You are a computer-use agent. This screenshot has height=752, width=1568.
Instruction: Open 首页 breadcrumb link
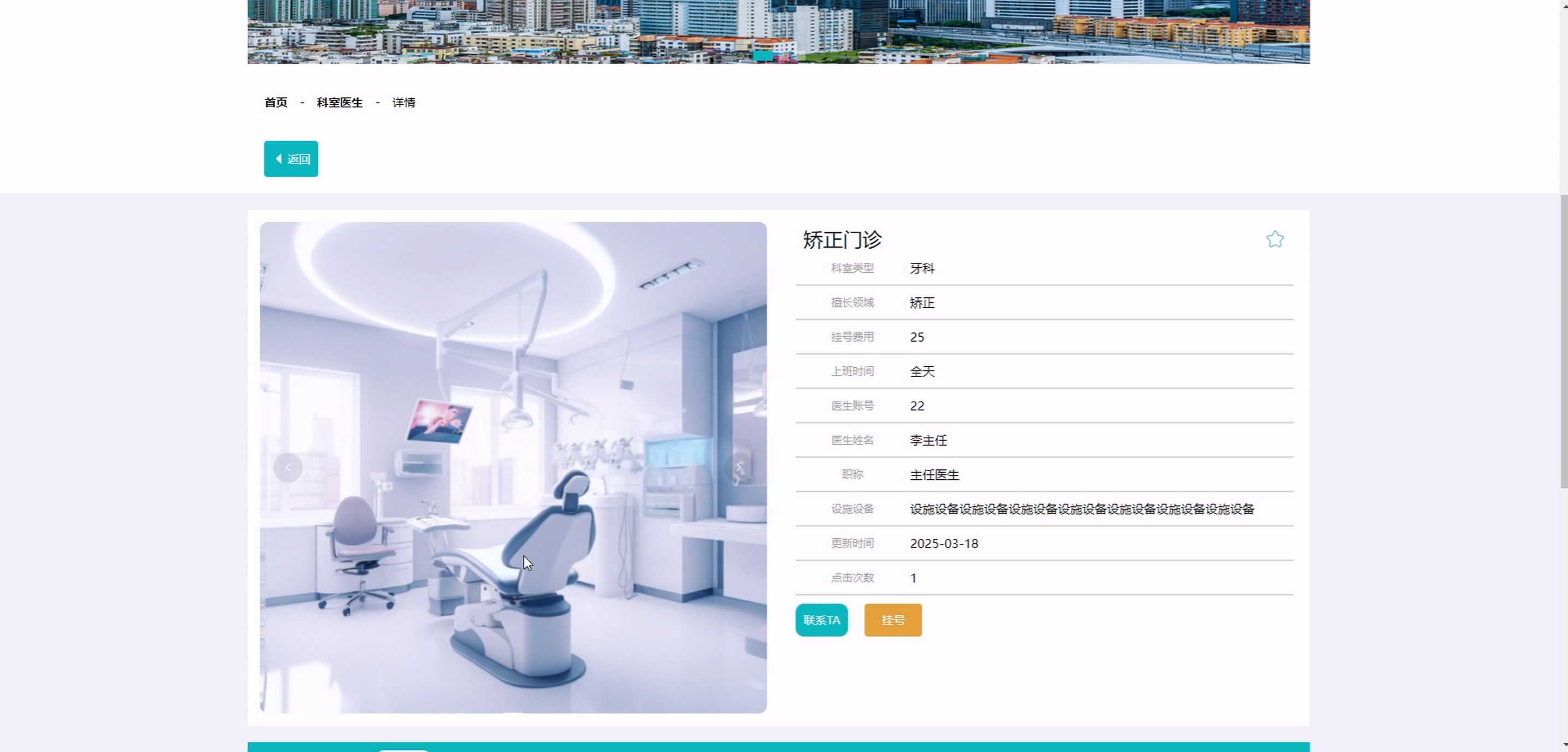(x=276, y=102)
